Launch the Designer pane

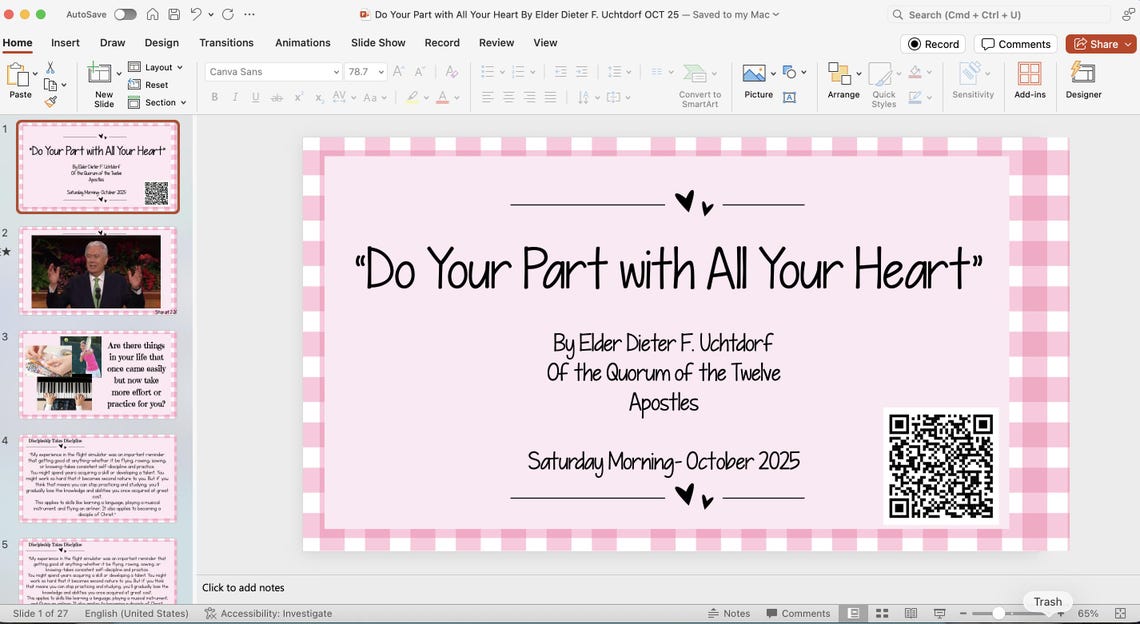pyautogui.click(x=1083, y=82)
